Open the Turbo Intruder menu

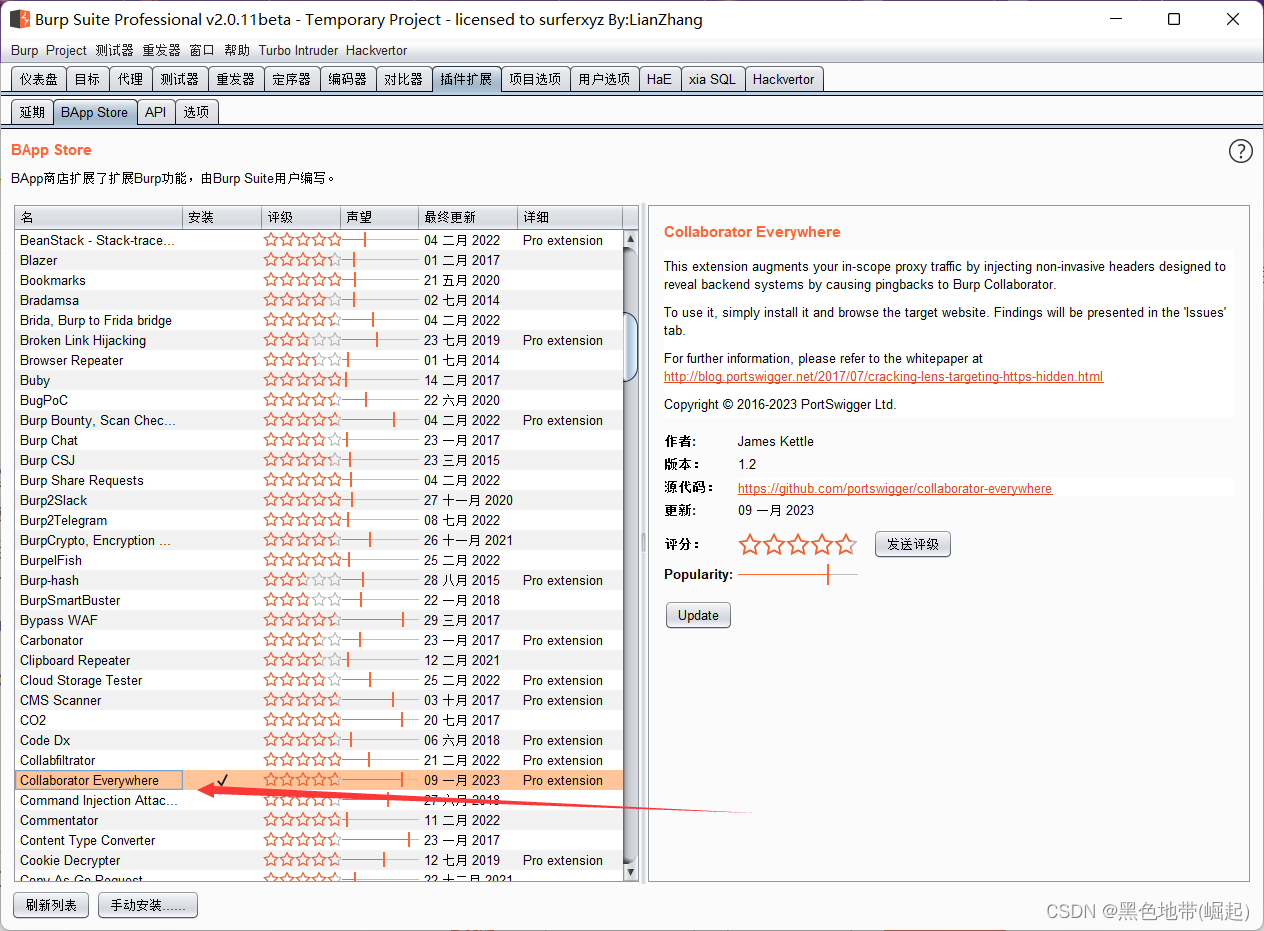pyautogui.click(x=298, y=50)
